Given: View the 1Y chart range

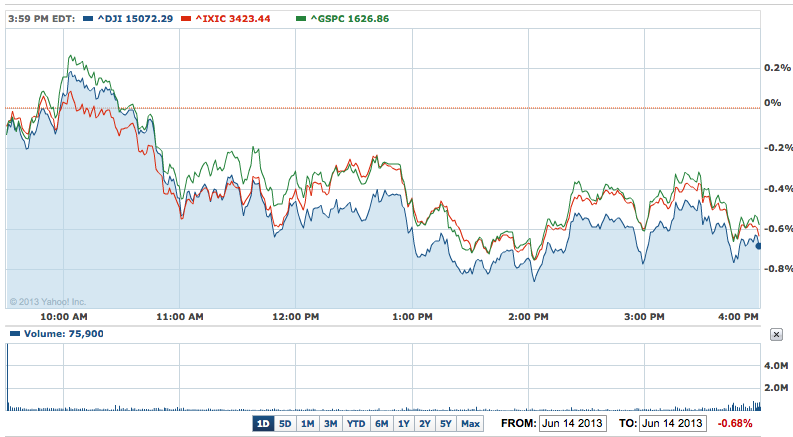Looking at the screenshot, I should pos(404,423).
